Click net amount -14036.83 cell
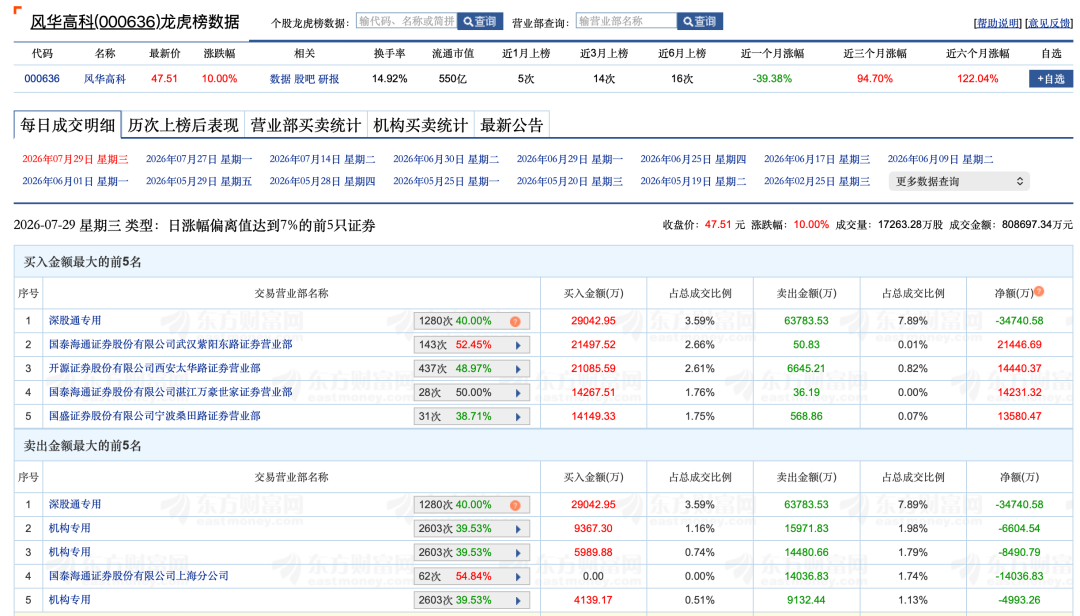This screenshot has height=616, width=1080. click(x=1019, y=576)
